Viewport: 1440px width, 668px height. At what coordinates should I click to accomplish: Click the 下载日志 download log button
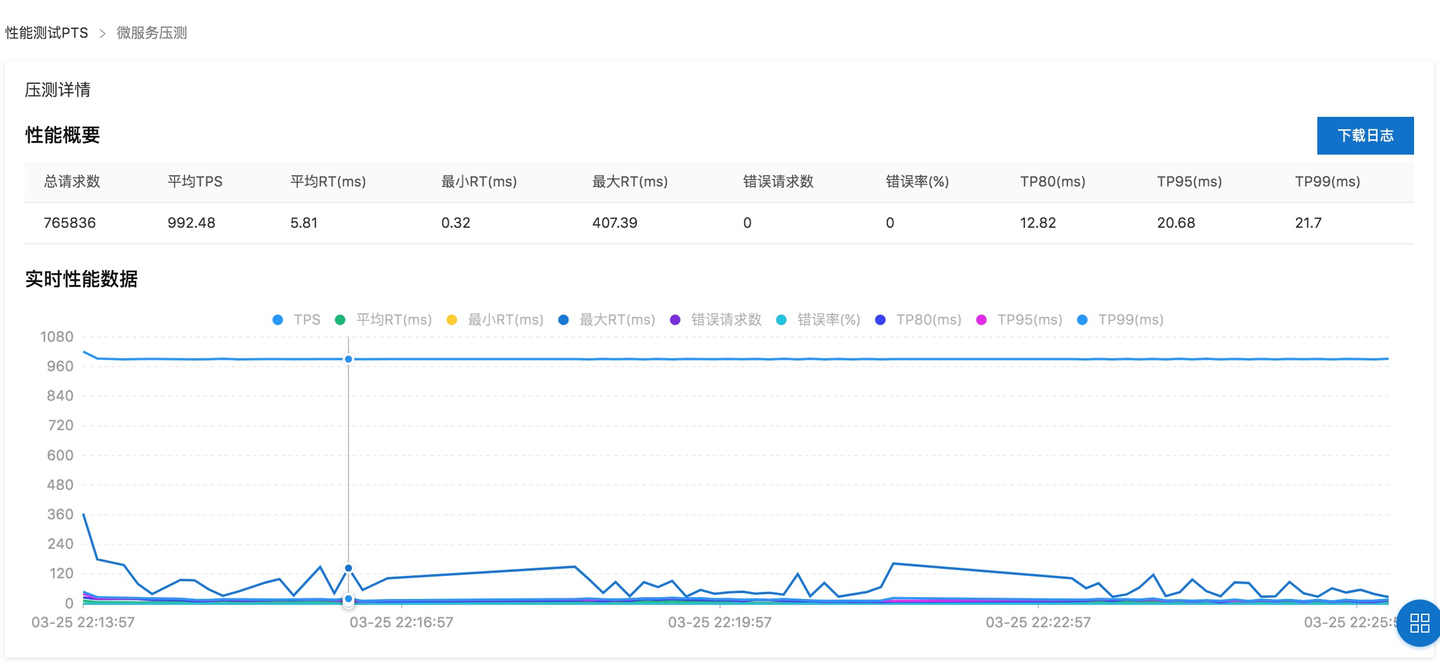[1365, 135]
